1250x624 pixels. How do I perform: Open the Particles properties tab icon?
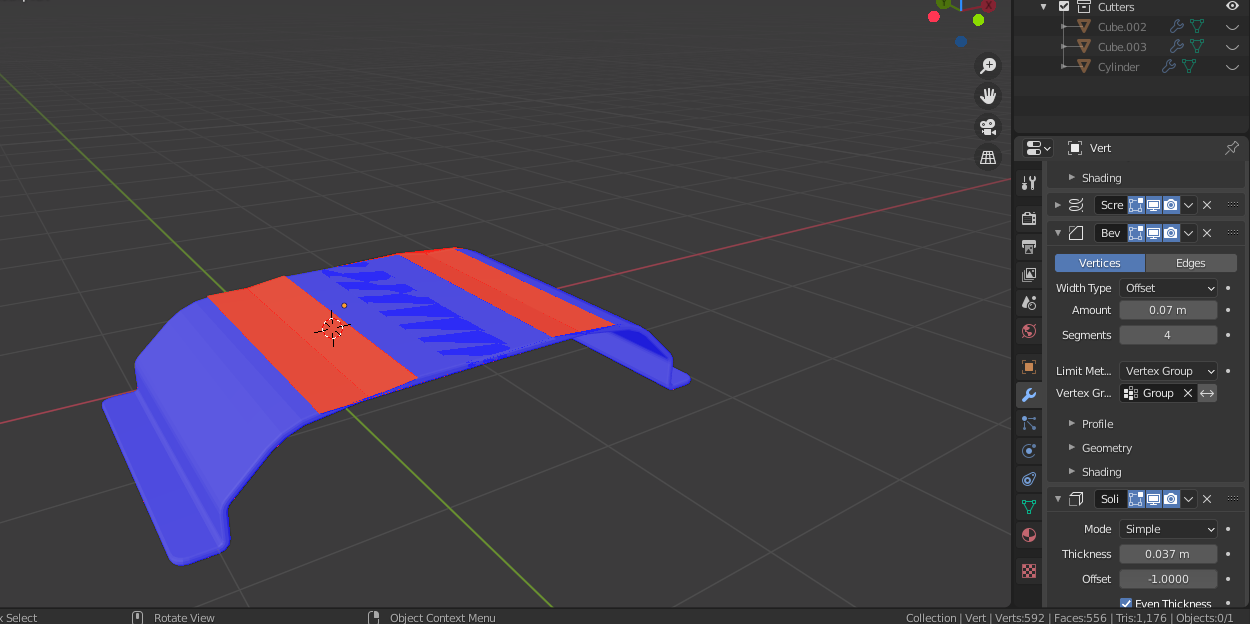[x=1029, y=423]
